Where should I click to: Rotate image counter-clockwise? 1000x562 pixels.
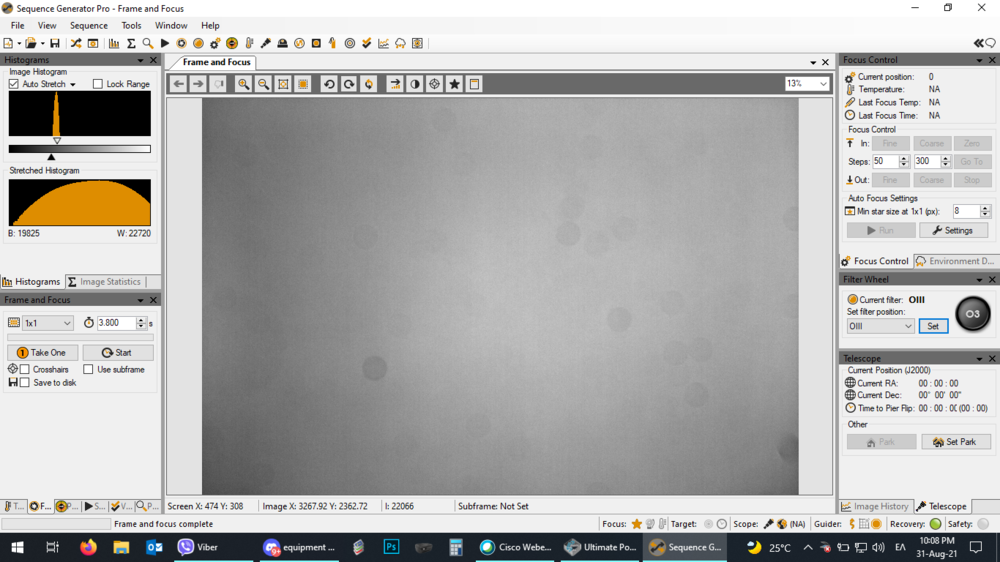pos(329,84)
